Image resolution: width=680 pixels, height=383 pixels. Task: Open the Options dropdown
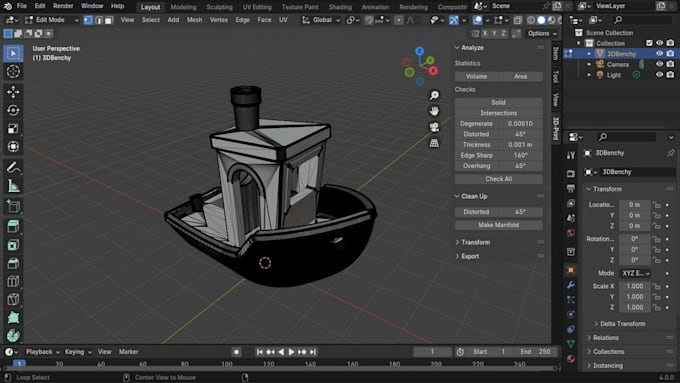click(542, 33)
